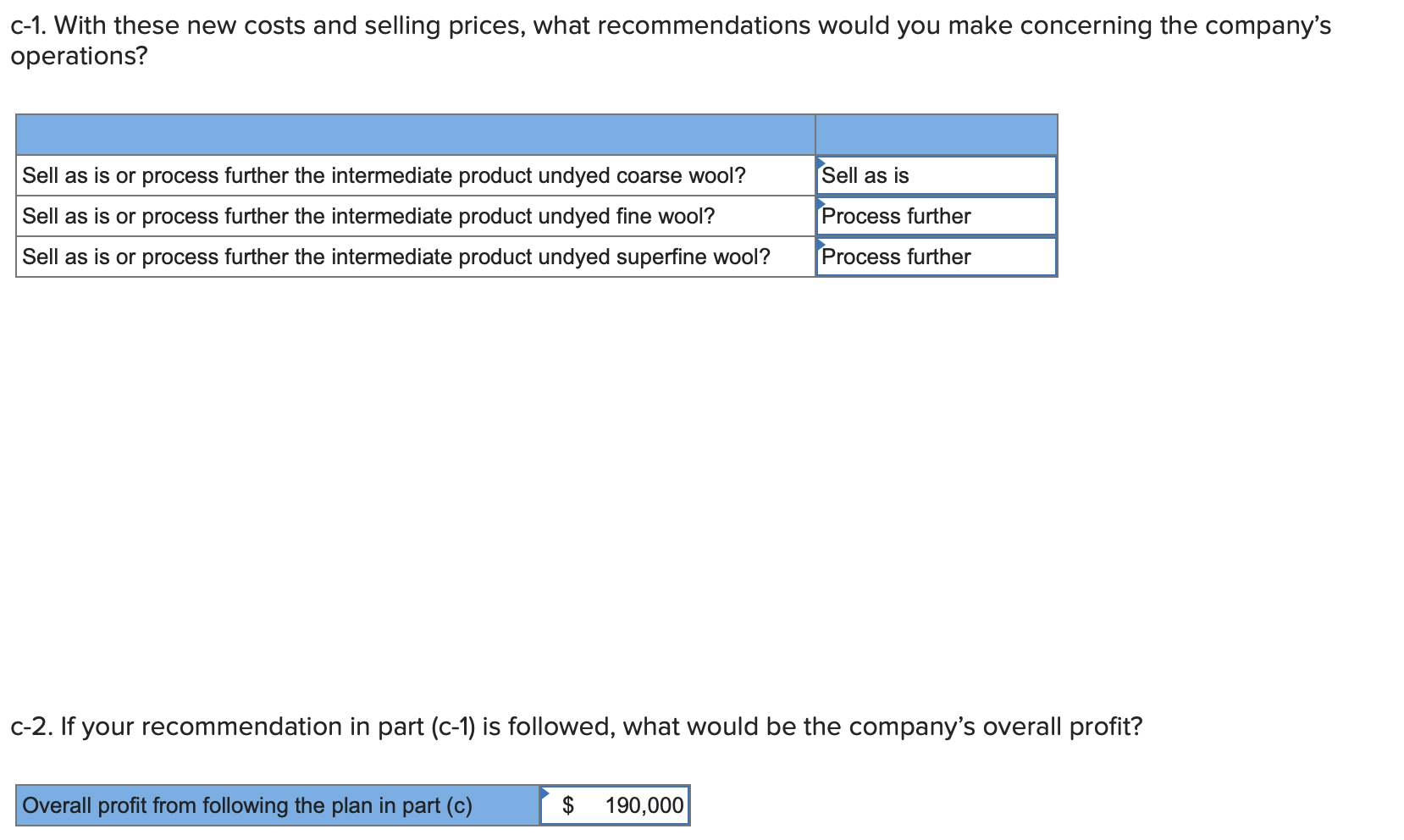Viewport: 1404px width, 840px height.
Task: Click the blue triangle marker on fine wool answer
Action: point(821,202)
